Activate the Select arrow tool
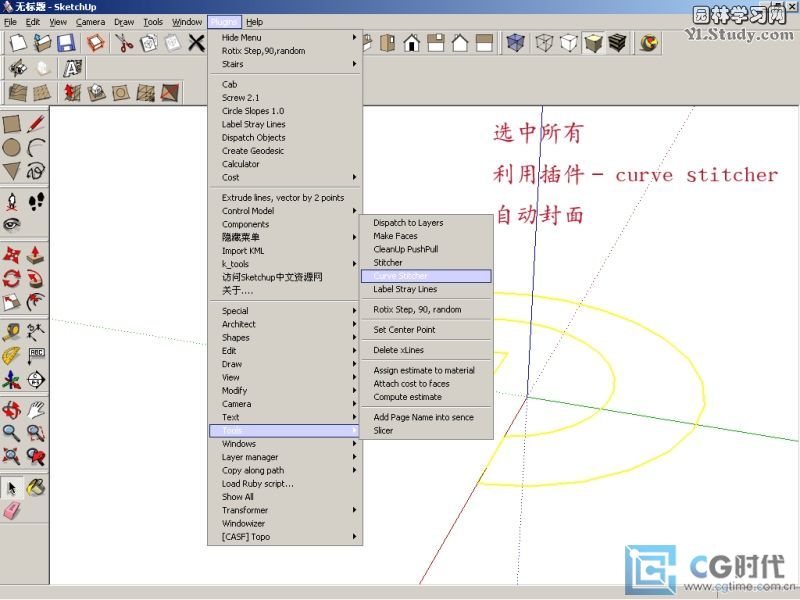Image resolution: width=800 pixels, height=600 pixels. click(x=12, y=488)
